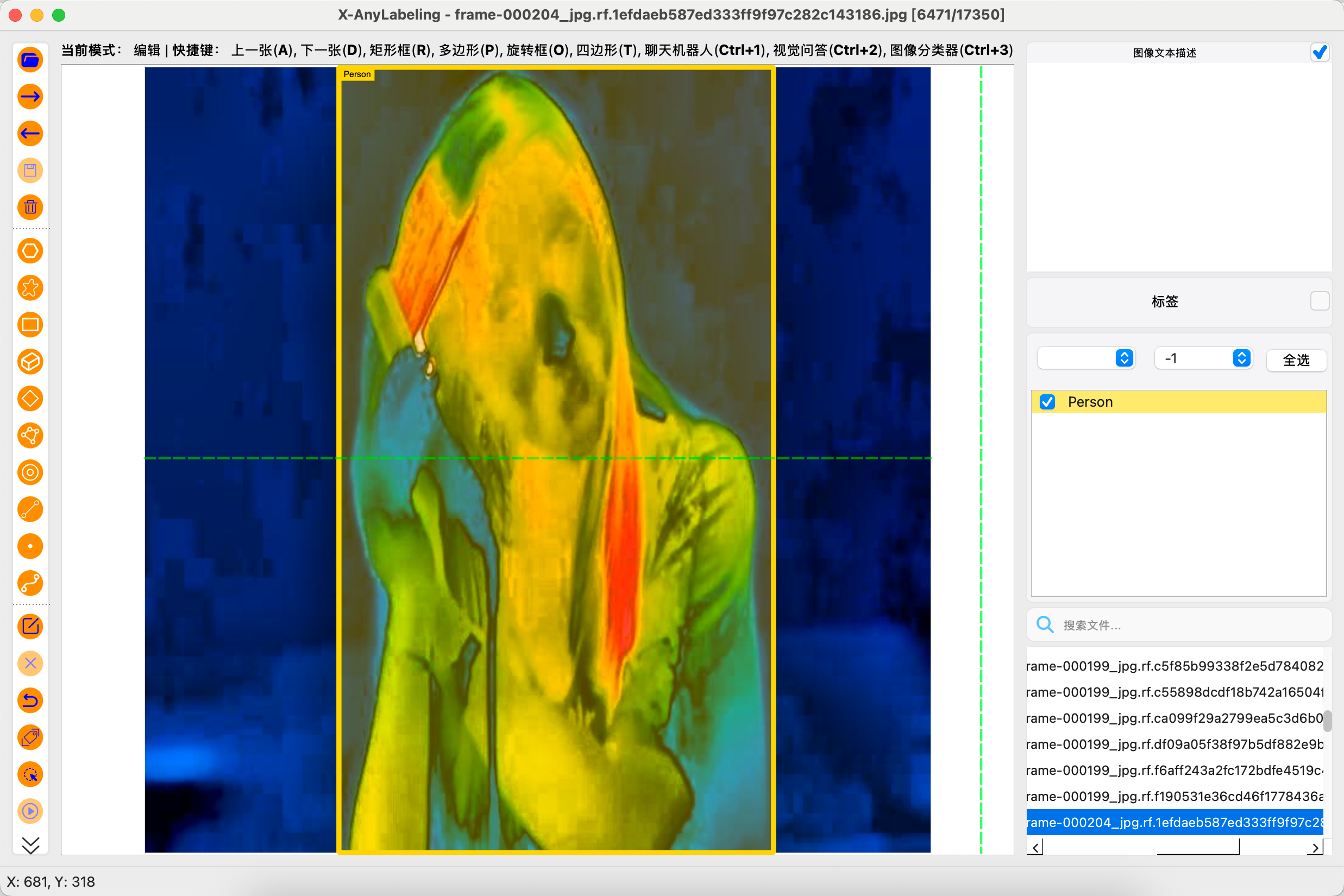This screenshot has width=1344, height=896.
Task: Click the edit mode pencil icon
Action: 30,626
